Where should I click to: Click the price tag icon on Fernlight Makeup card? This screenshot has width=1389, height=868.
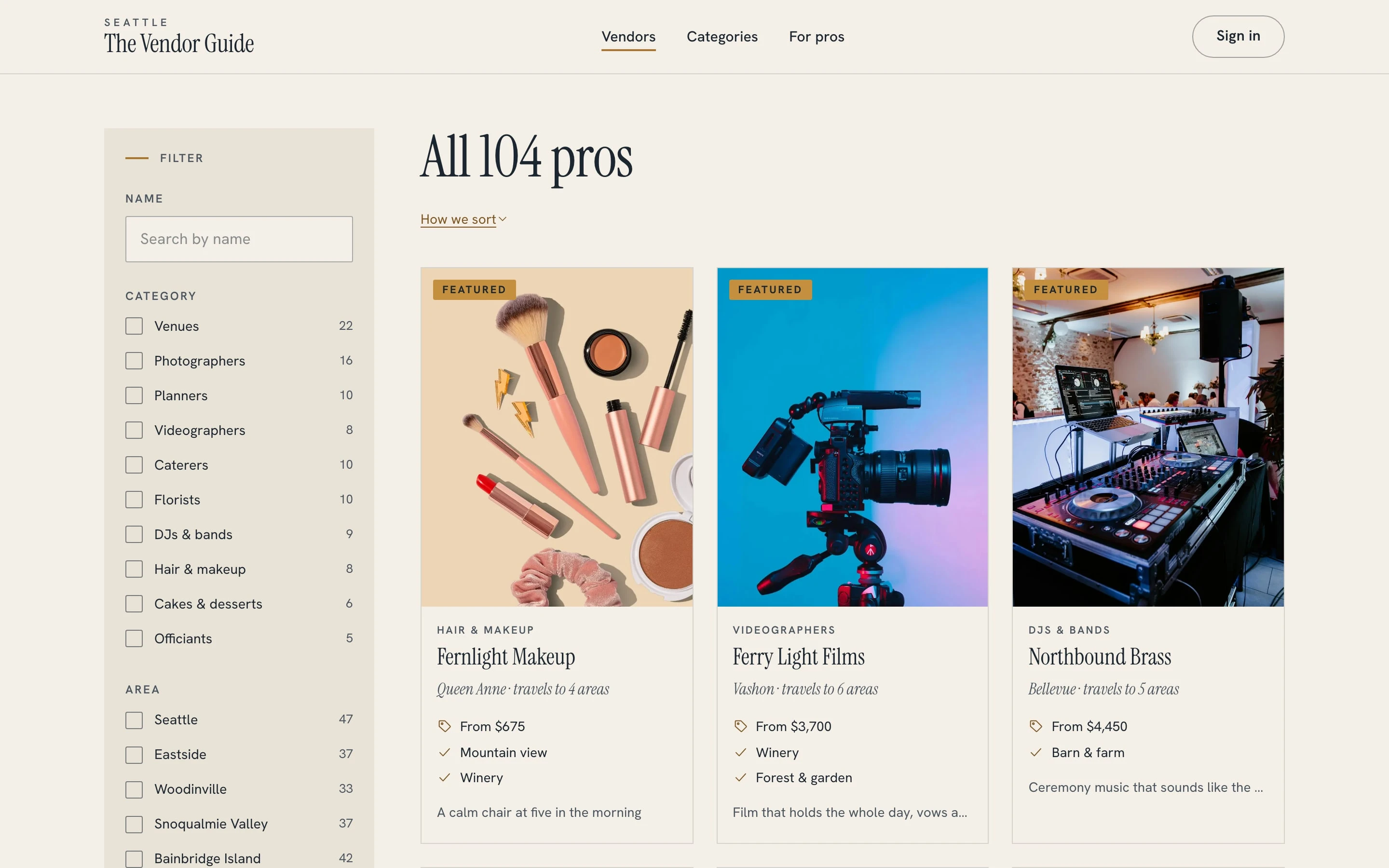(444, 726)
